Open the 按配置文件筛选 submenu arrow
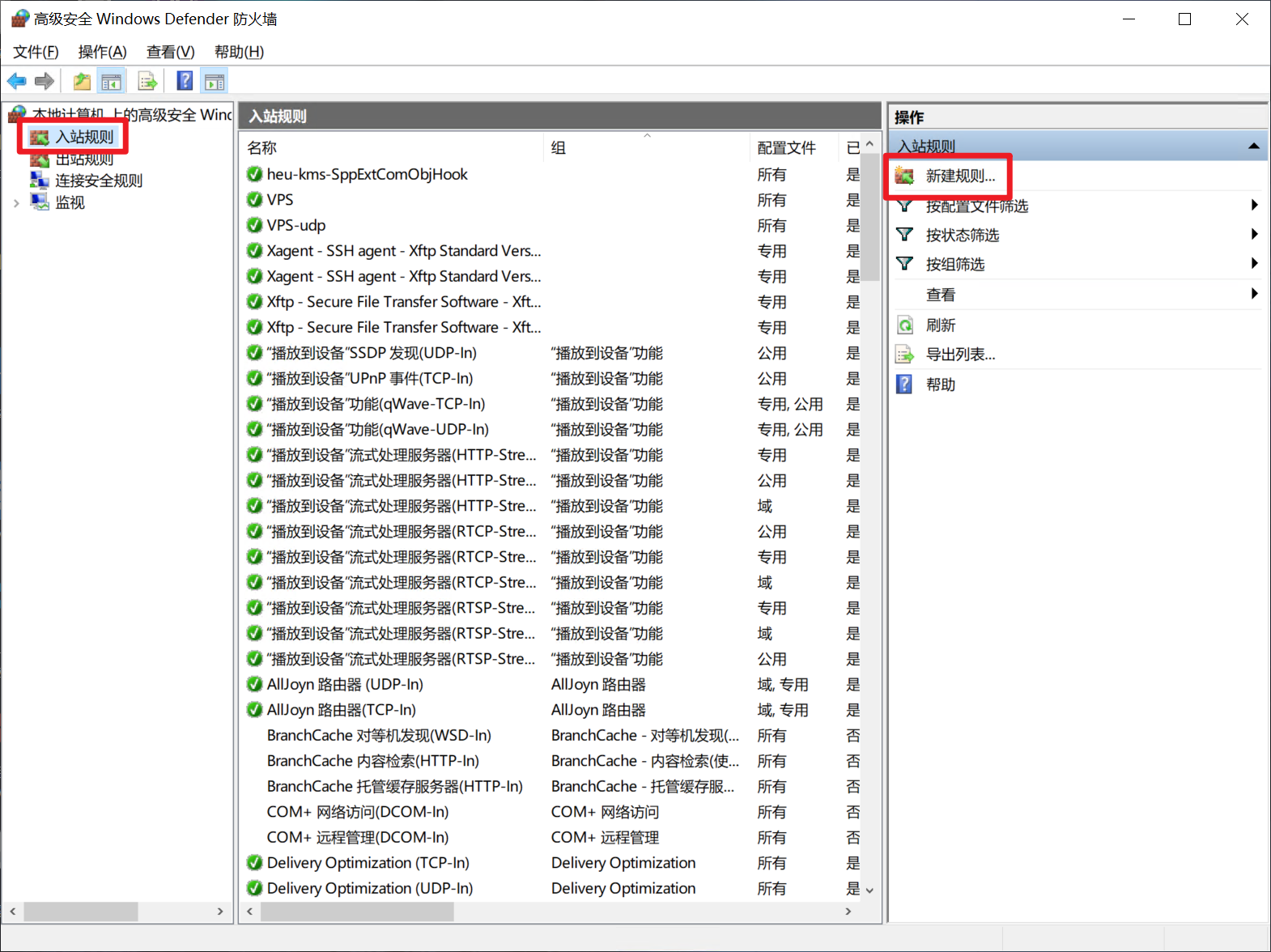 (x=1254, y=206)
